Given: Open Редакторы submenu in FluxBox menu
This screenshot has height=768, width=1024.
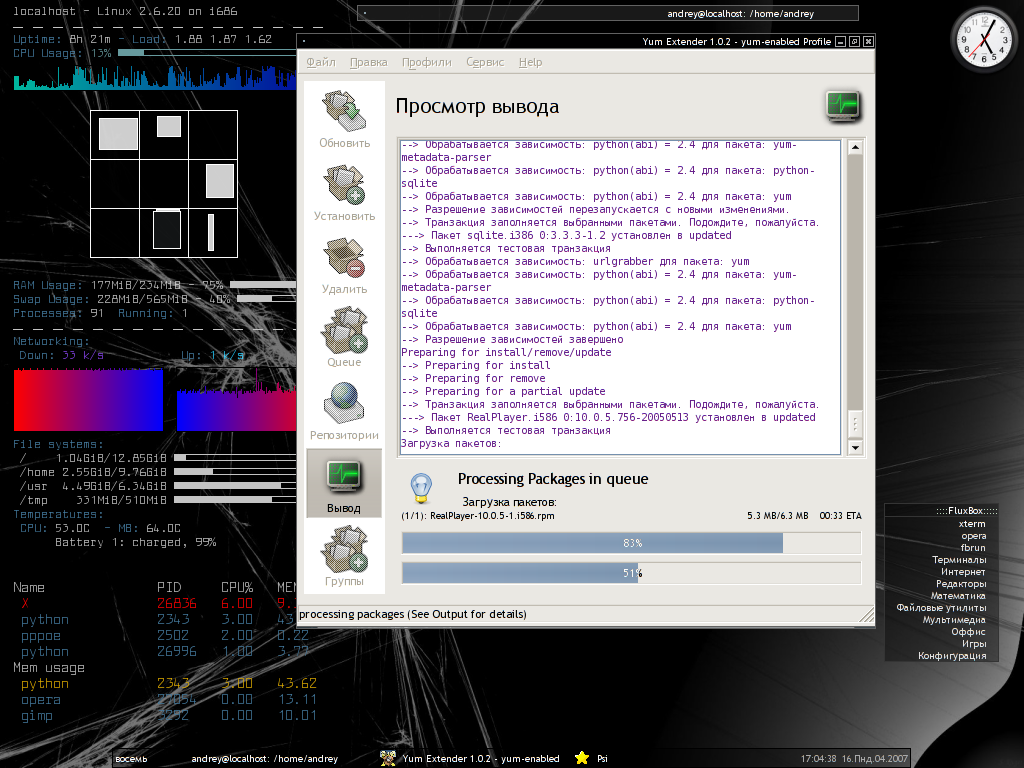Looking at the screenshot, I should pos(961,584).
